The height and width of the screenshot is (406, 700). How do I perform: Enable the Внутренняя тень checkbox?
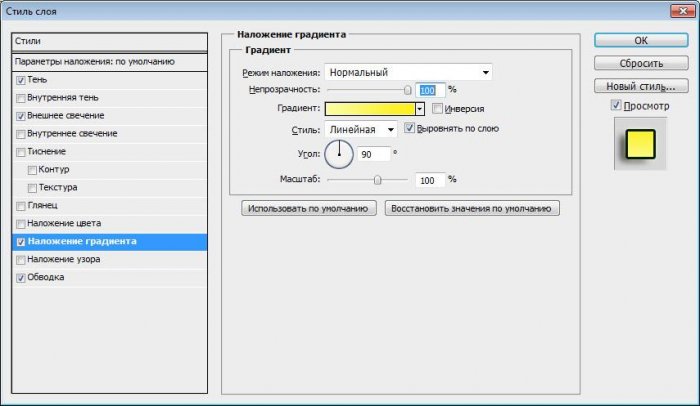click(21, 98)
